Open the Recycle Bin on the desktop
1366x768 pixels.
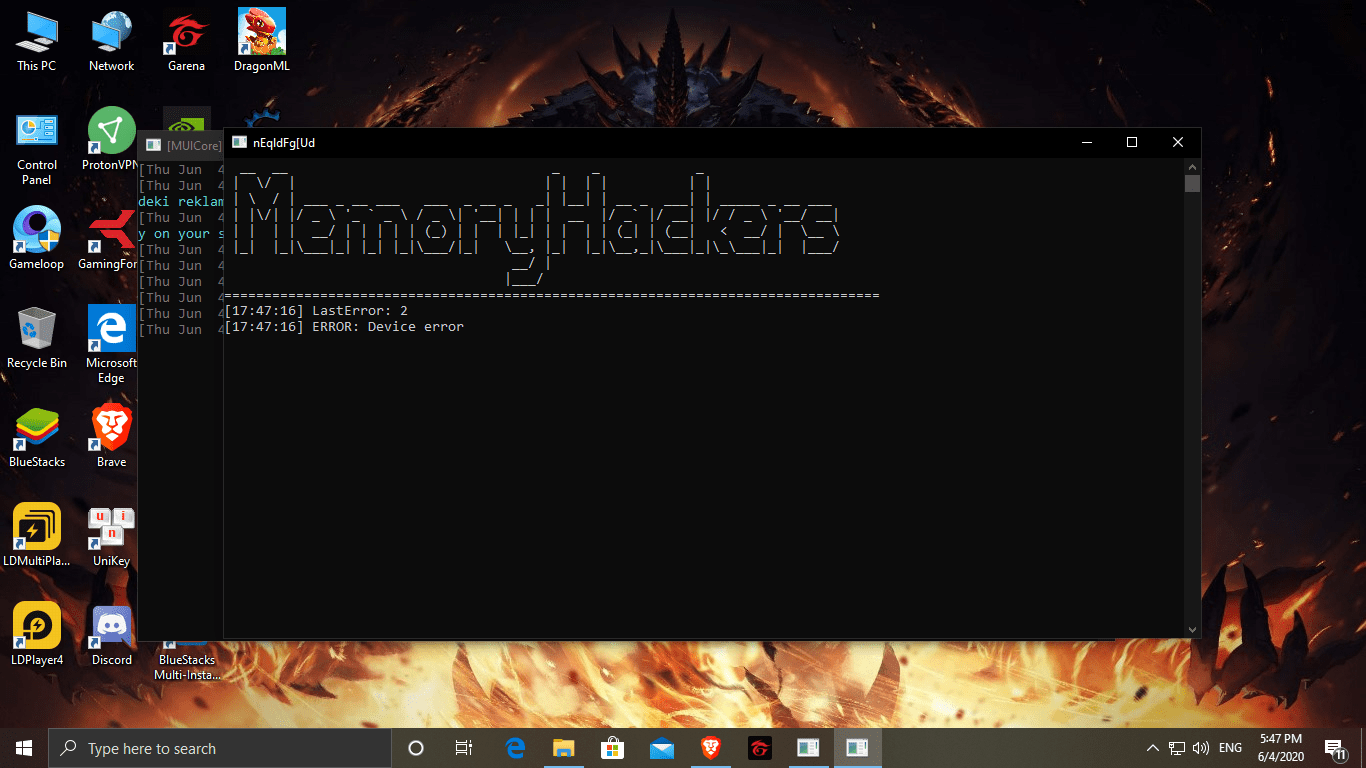37,338
